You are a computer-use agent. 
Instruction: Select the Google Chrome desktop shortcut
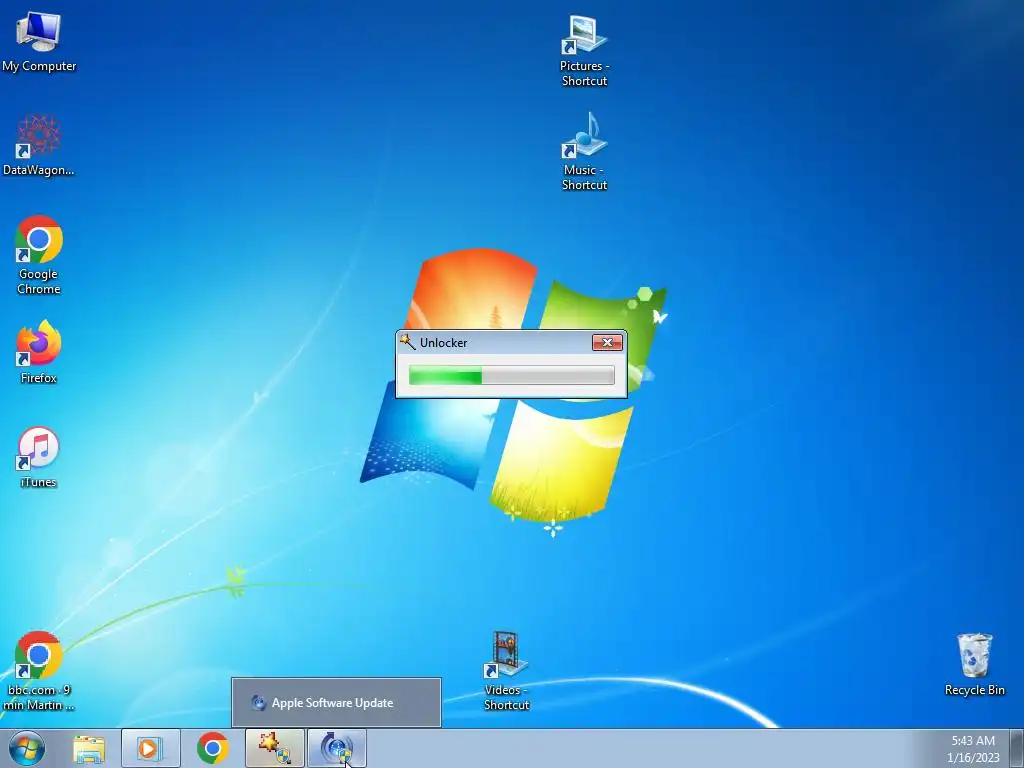tap(39, 255)
